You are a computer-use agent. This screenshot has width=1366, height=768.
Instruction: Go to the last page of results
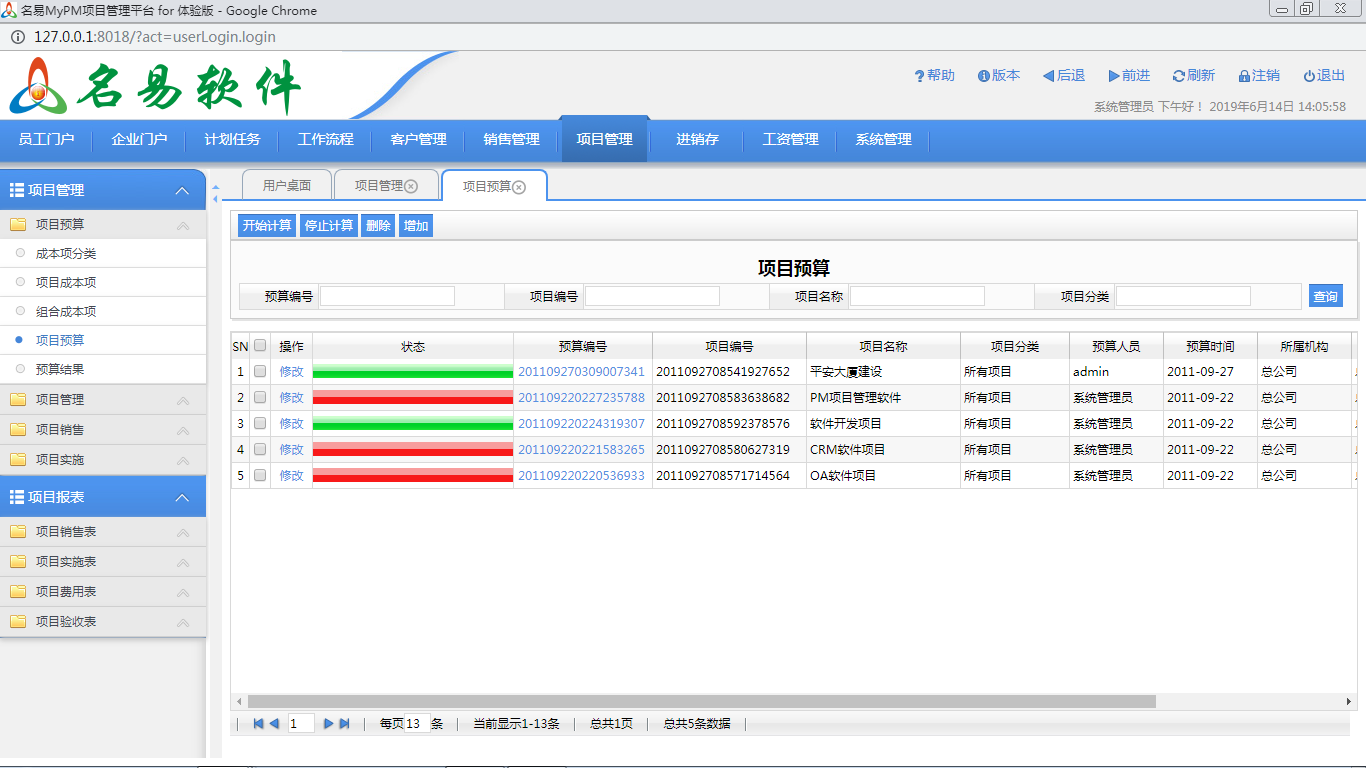[345, 724]
